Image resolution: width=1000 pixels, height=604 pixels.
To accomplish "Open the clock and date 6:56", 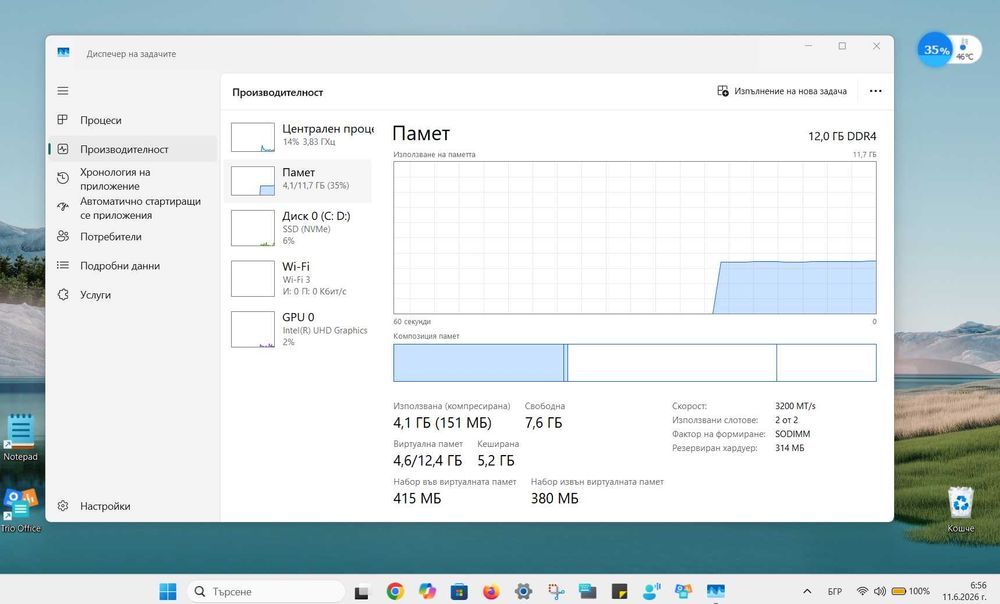I will click(x=964, y=591).
